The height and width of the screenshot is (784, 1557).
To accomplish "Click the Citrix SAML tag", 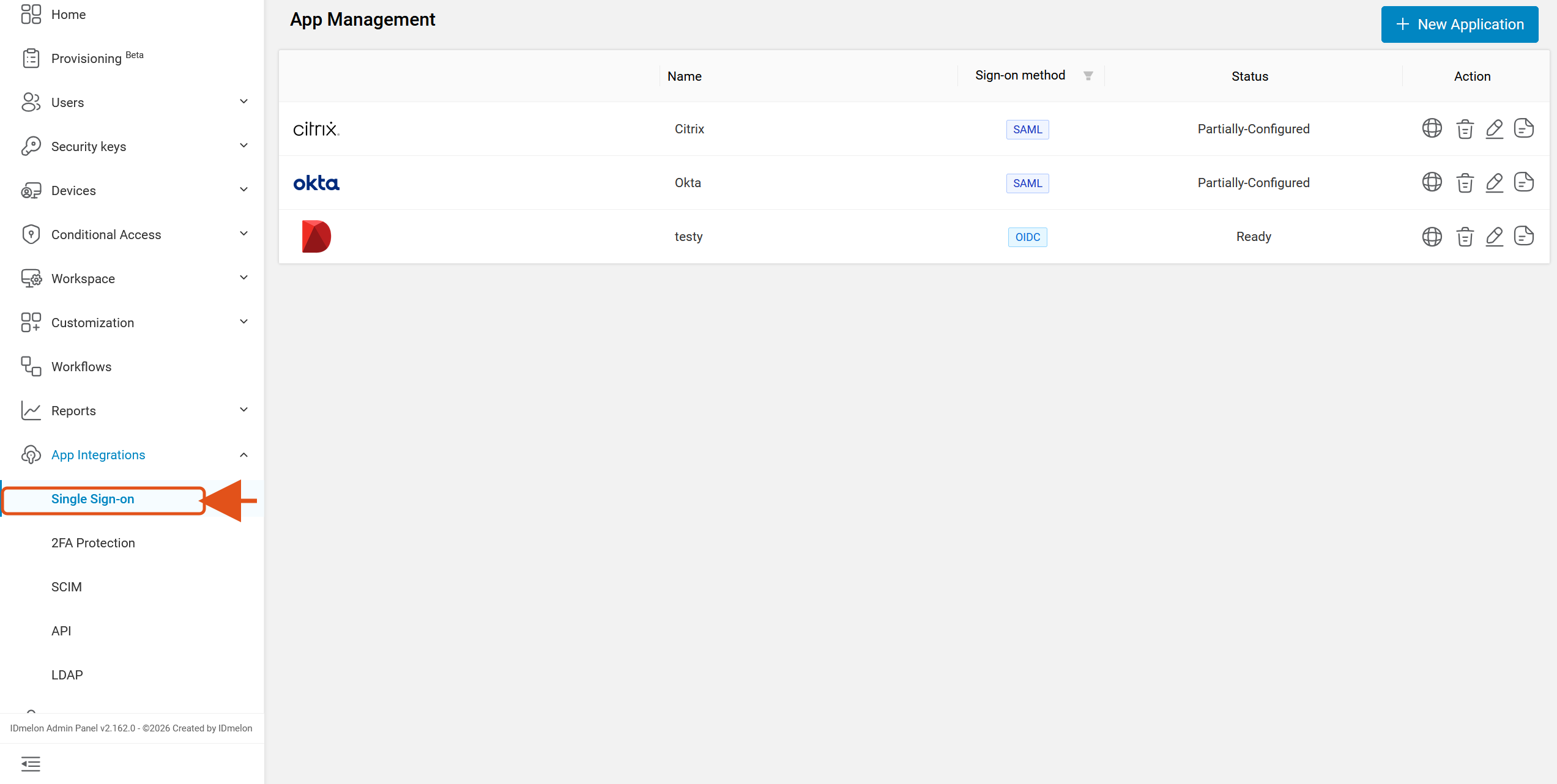I will [x=1027, y=130].
